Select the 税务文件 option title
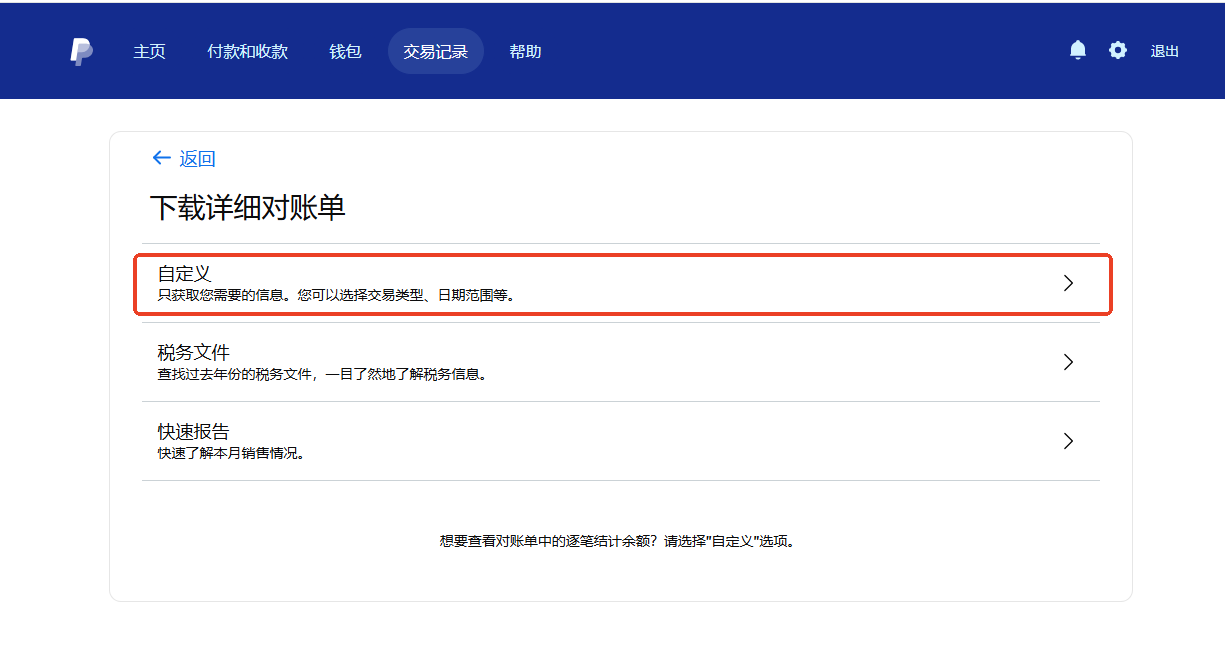The height and width of the screenshot is (647, 1225). 194,352
